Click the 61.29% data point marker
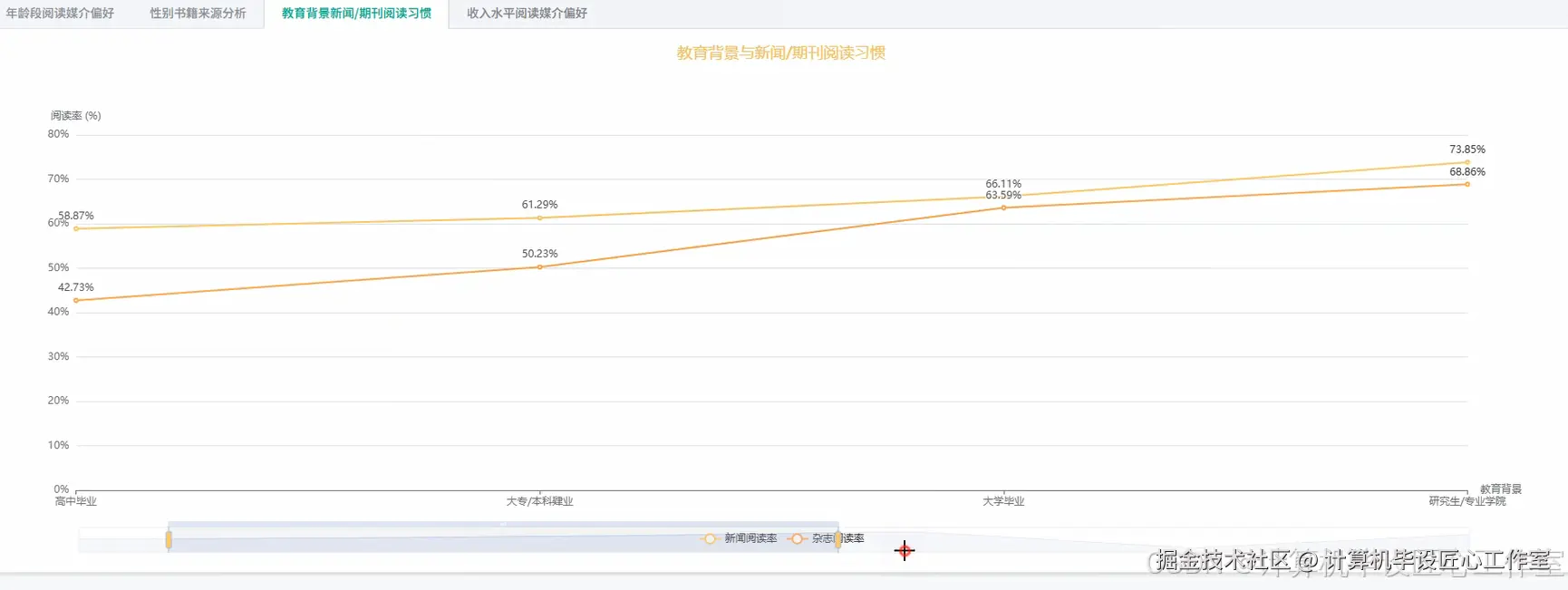 click(x=539, y=218)
